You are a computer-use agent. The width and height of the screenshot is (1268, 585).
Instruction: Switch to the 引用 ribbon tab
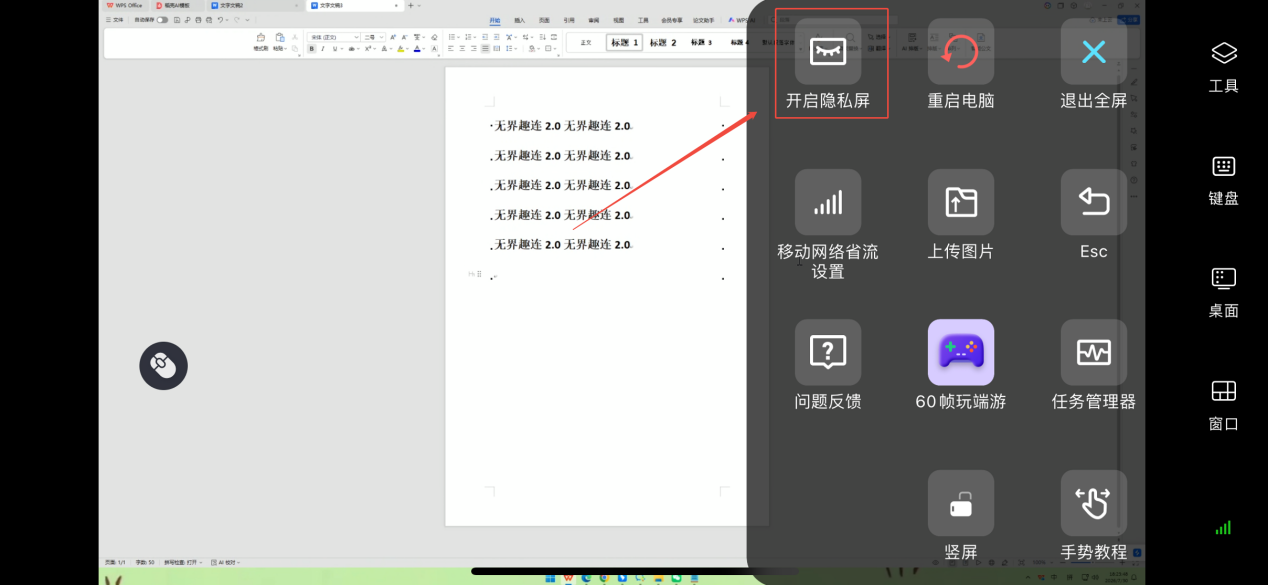(x=569, y=20)
